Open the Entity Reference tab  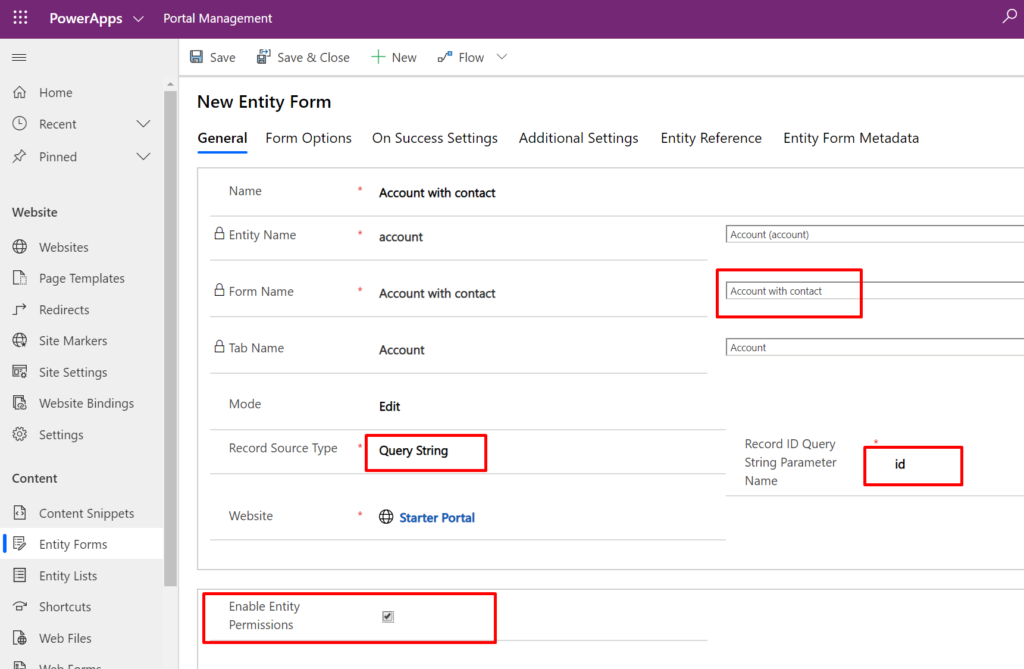coord(711,139)
